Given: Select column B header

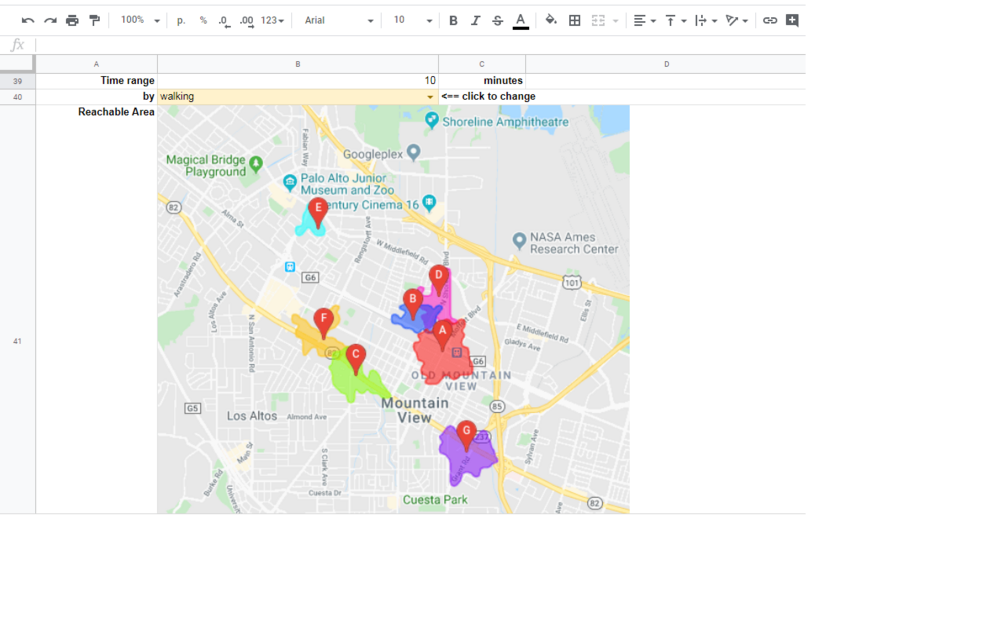Looking at the screenshot, I should coord(297,64).
